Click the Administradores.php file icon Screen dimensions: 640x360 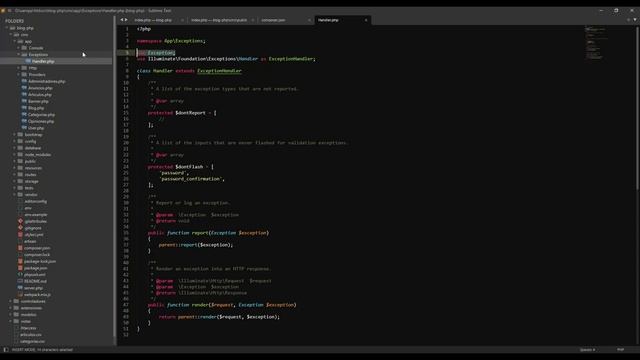tap(24, 81)
